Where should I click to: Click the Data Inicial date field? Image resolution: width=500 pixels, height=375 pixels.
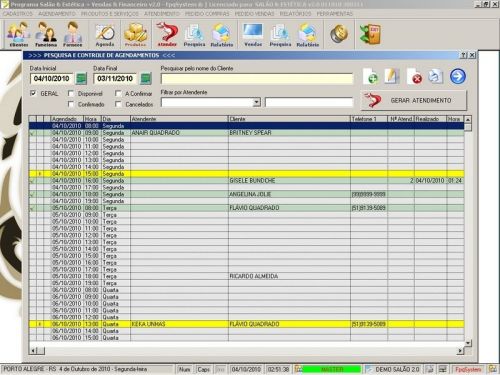pyautogui.click(x=52, y=79)
